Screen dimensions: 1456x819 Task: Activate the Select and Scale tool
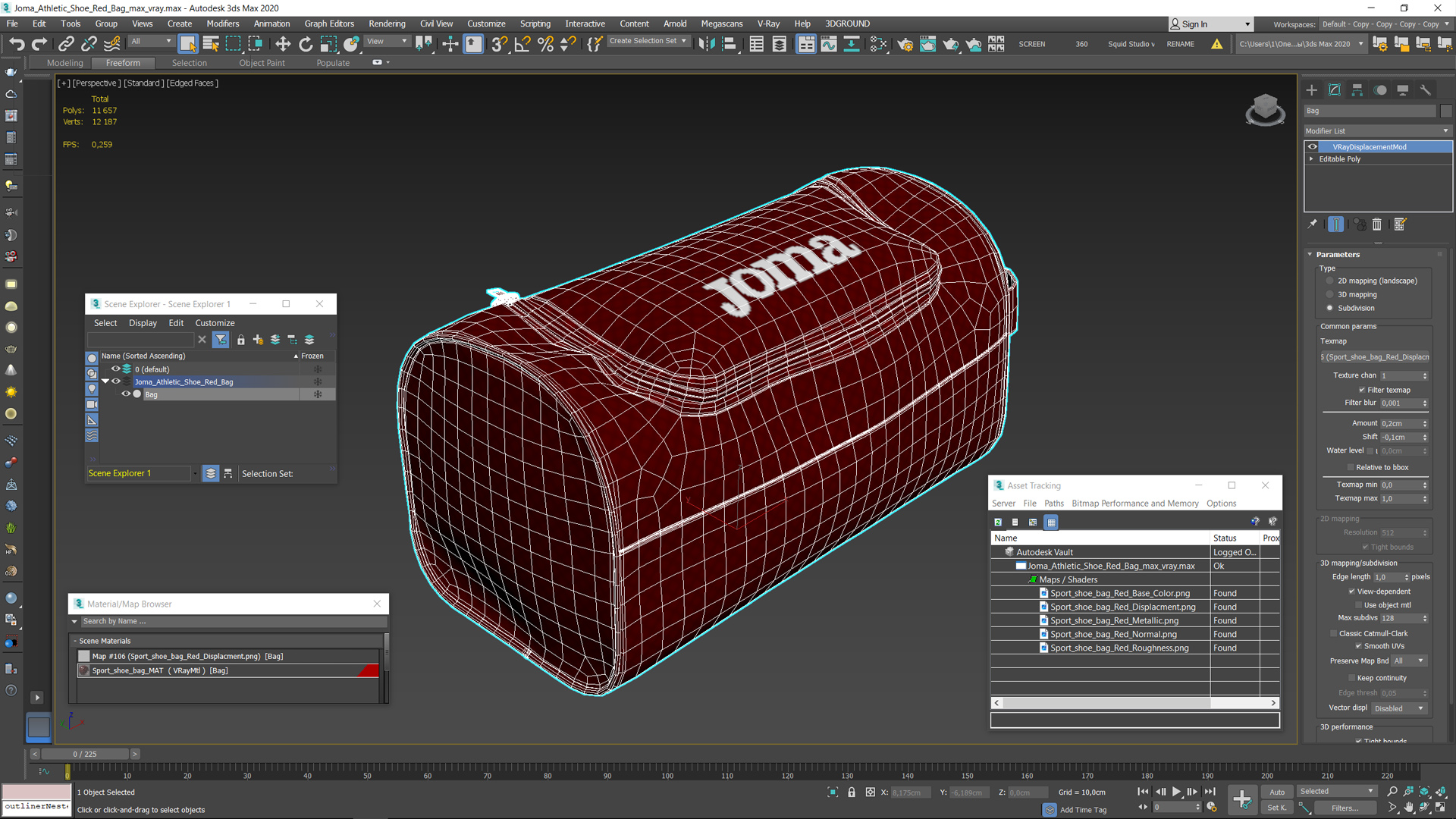click(328, 44)
